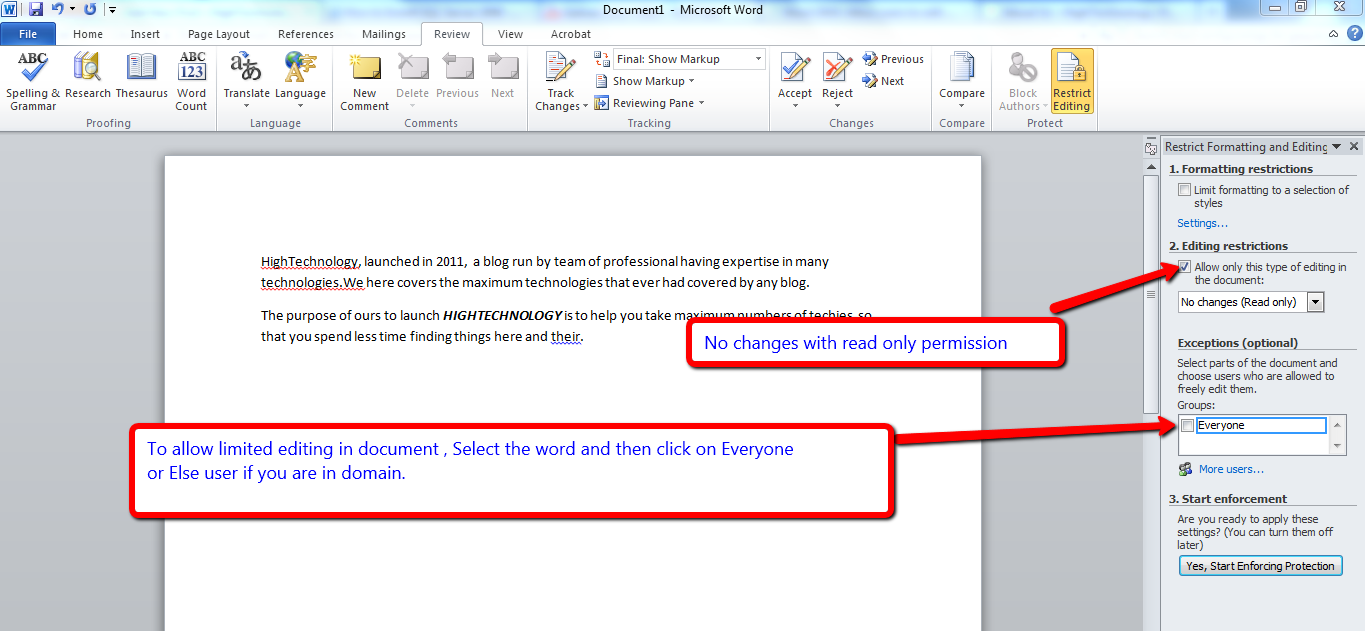Close the Restrict Formatting and Editing pane
Viewport: 1365px width, 631px height.
pos(1354,146)
